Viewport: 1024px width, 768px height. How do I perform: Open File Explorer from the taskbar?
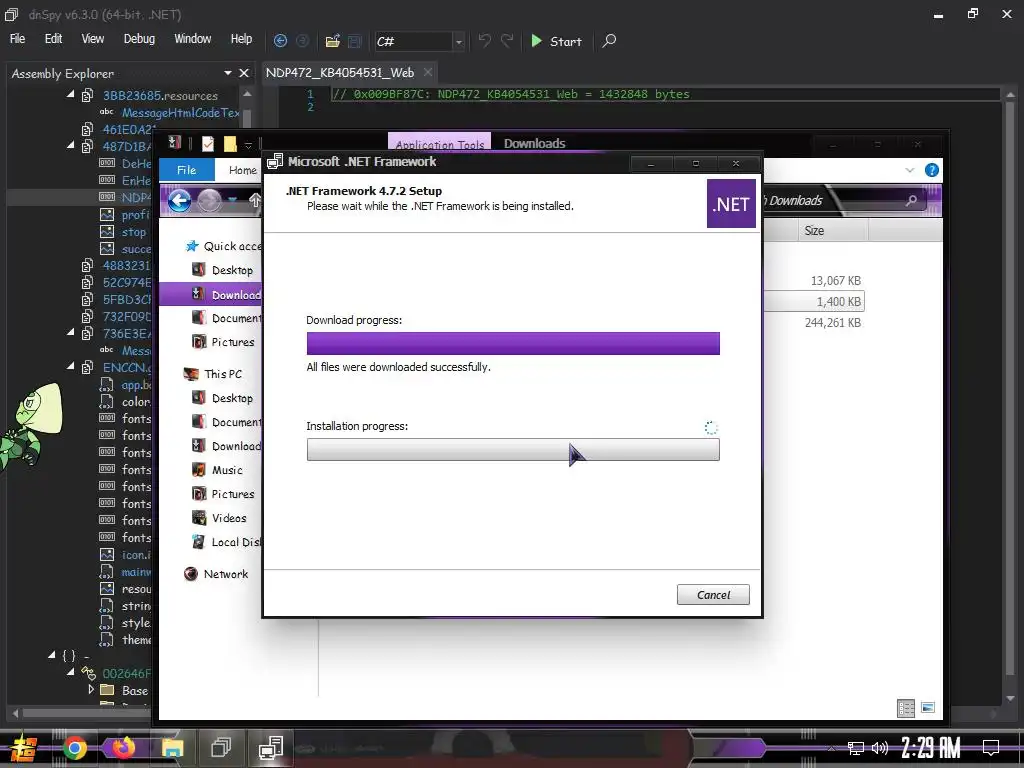172,748
